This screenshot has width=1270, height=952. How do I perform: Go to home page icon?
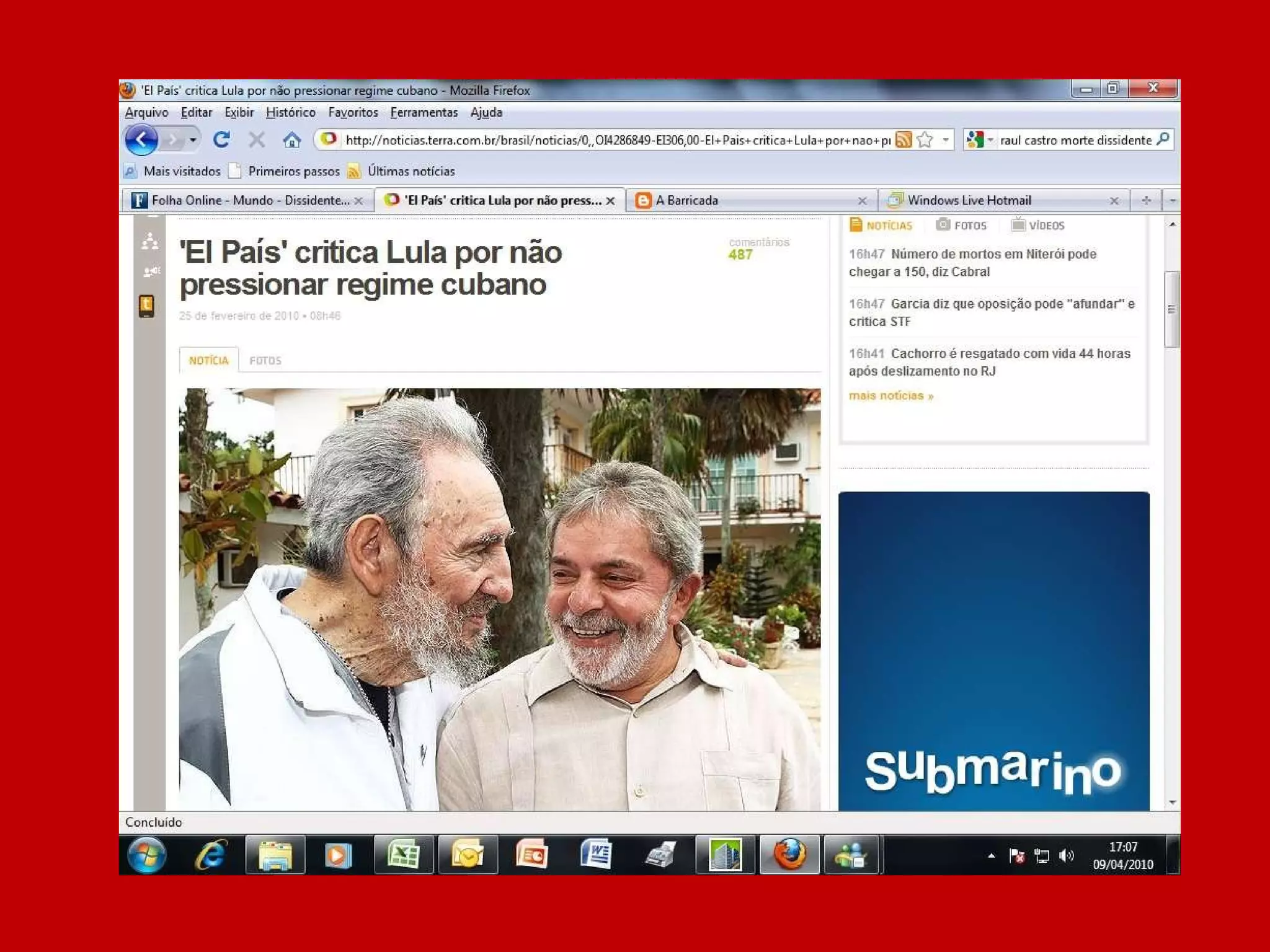[291, 140]
